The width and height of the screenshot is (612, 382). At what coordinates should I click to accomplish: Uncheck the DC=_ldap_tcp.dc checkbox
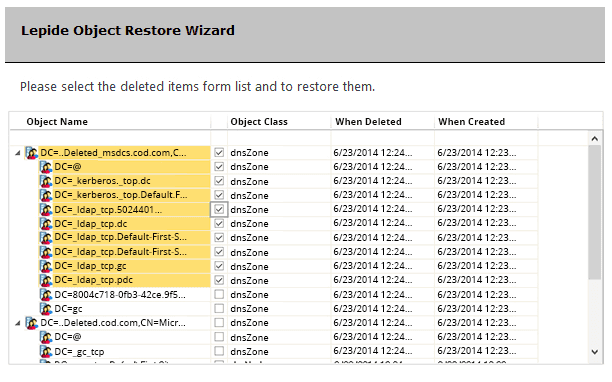pos(219,224)
